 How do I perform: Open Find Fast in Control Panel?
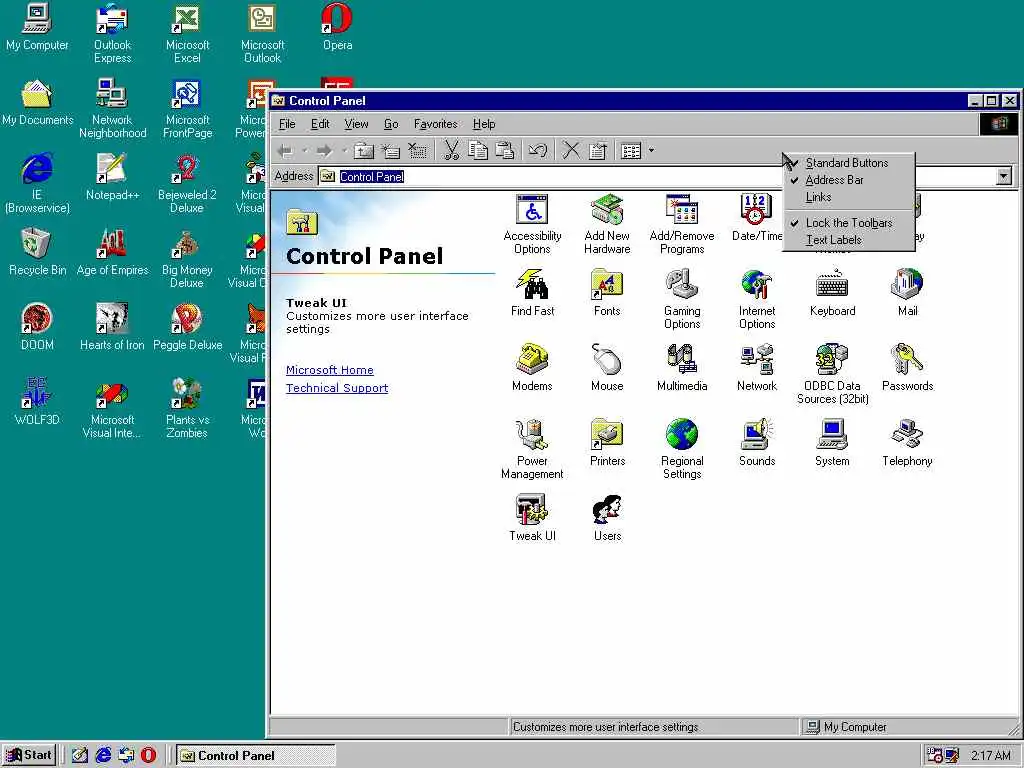click(x=532, y=293)
